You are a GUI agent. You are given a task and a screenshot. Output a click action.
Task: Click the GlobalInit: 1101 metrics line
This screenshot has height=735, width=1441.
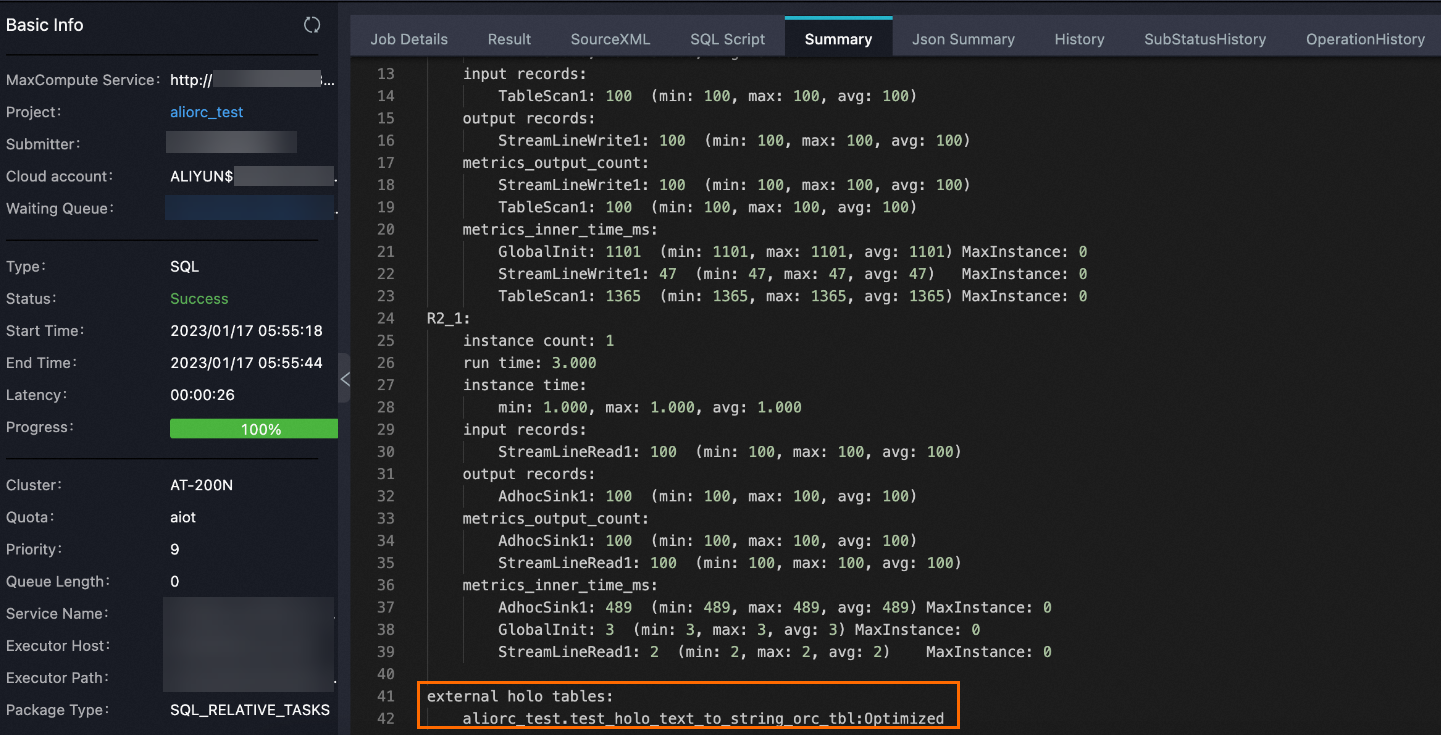click(x=792, y=252)
